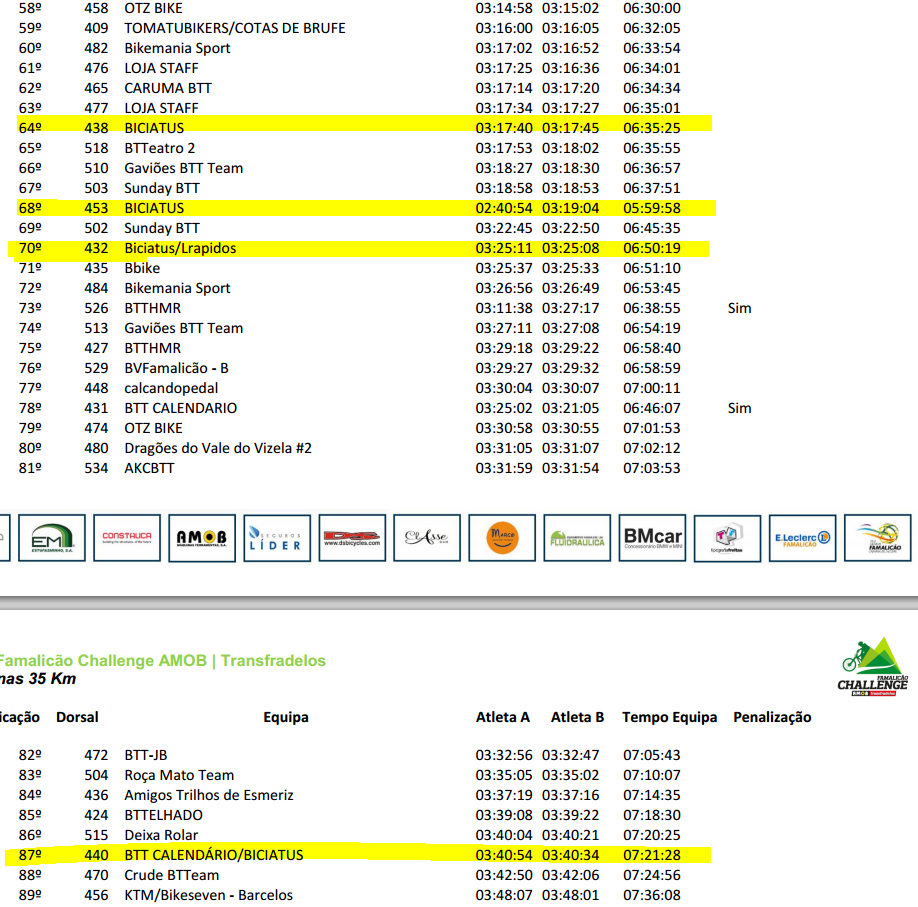Click the EM Estufasminho sponsor logo

52,538
